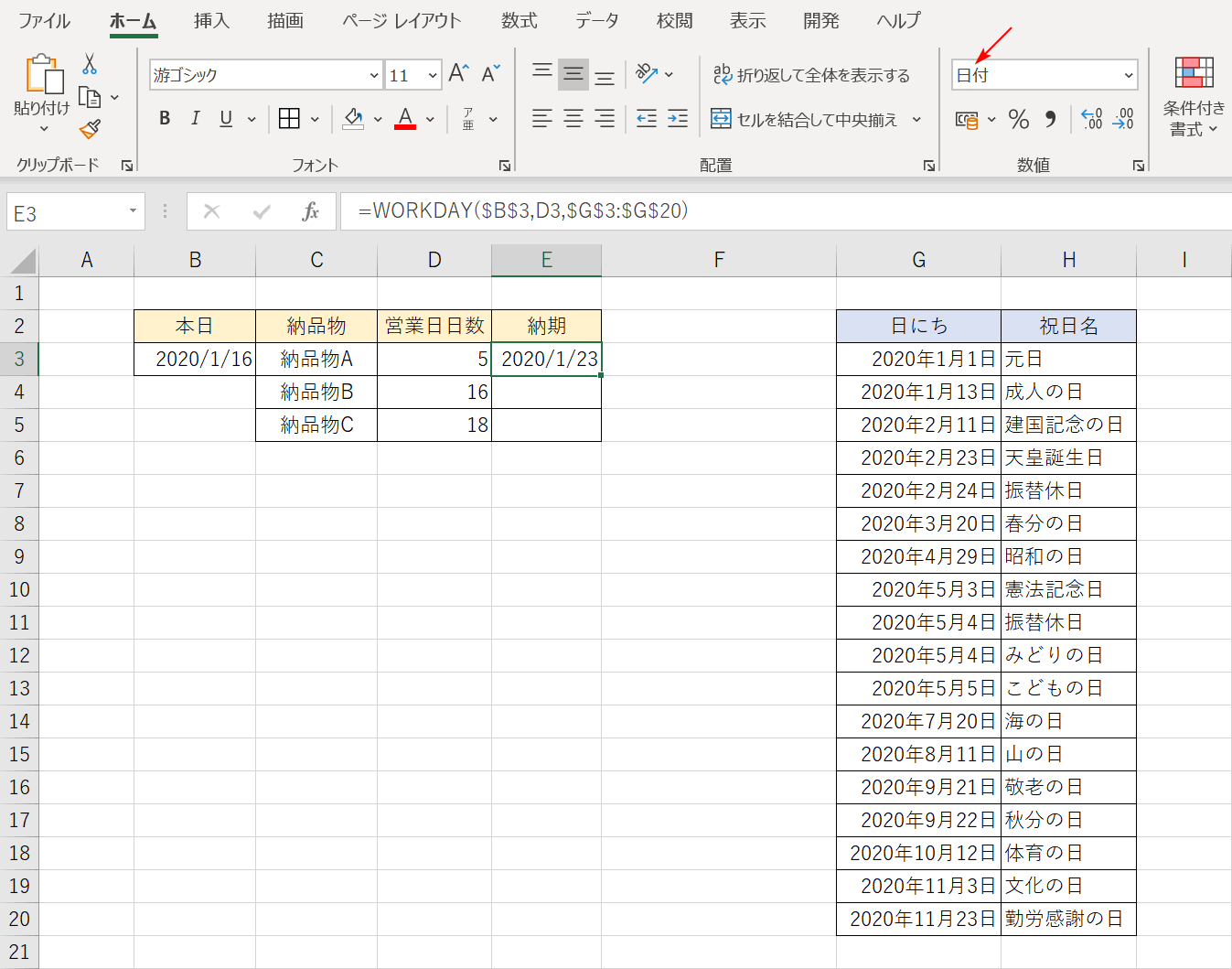Click the Comma Style icon

point(1051,119)
